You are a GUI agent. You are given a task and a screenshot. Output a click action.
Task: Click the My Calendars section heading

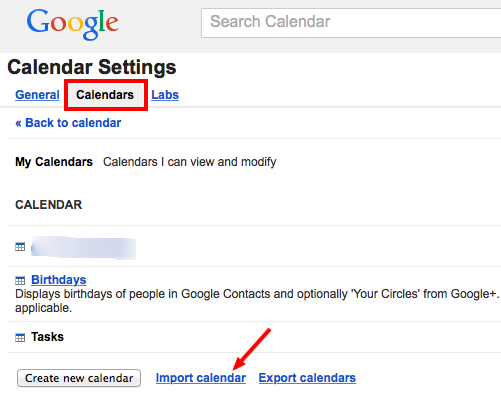54,162
